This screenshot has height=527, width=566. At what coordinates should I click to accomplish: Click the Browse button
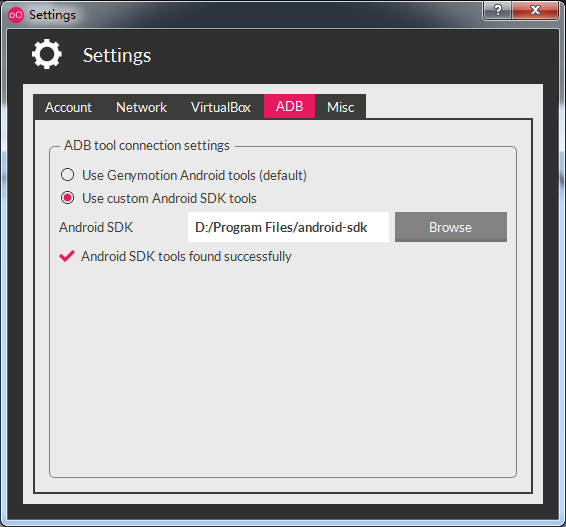click(450, 227)
